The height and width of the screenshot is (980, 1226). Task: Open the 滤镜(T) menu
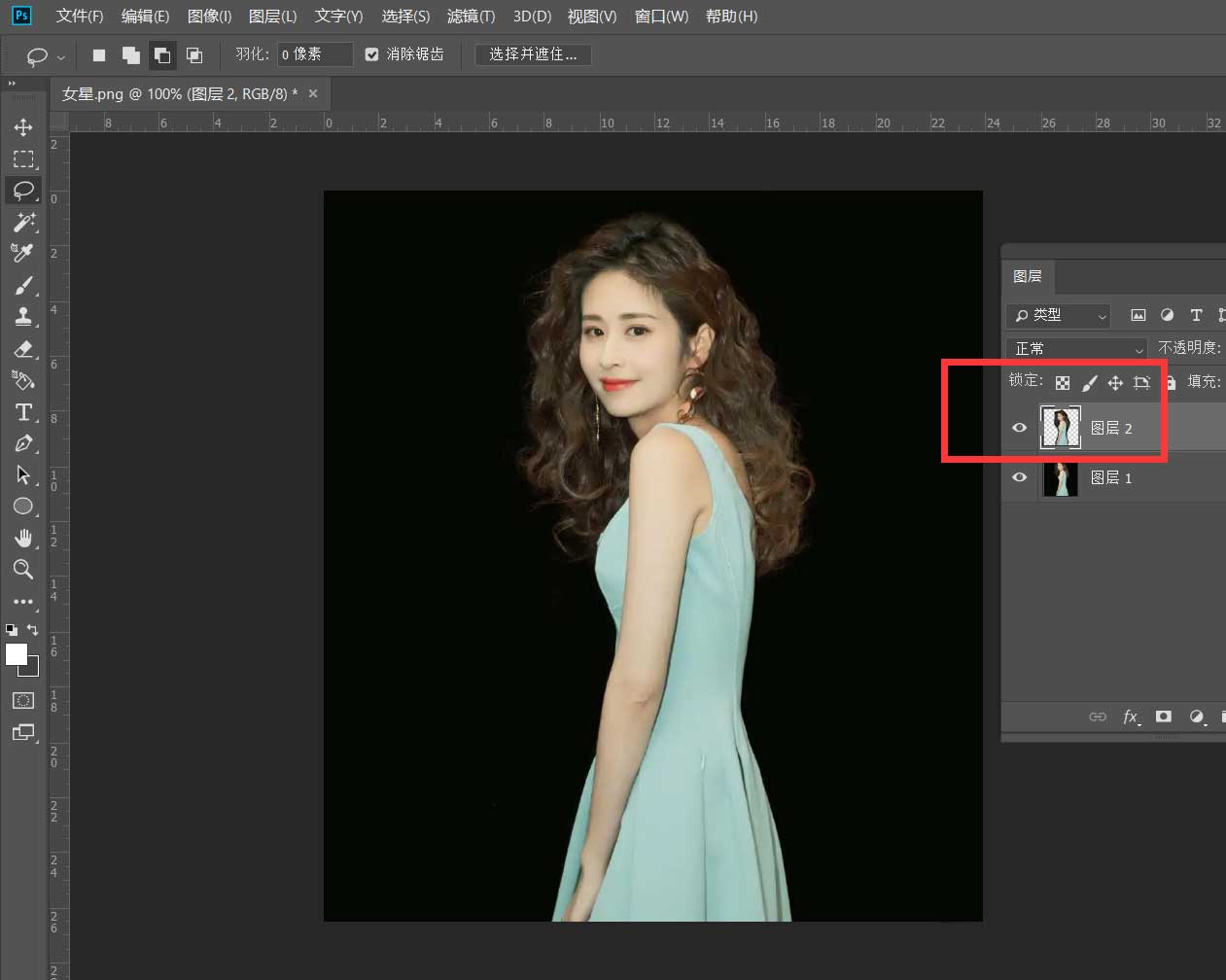tap(471, 17)
